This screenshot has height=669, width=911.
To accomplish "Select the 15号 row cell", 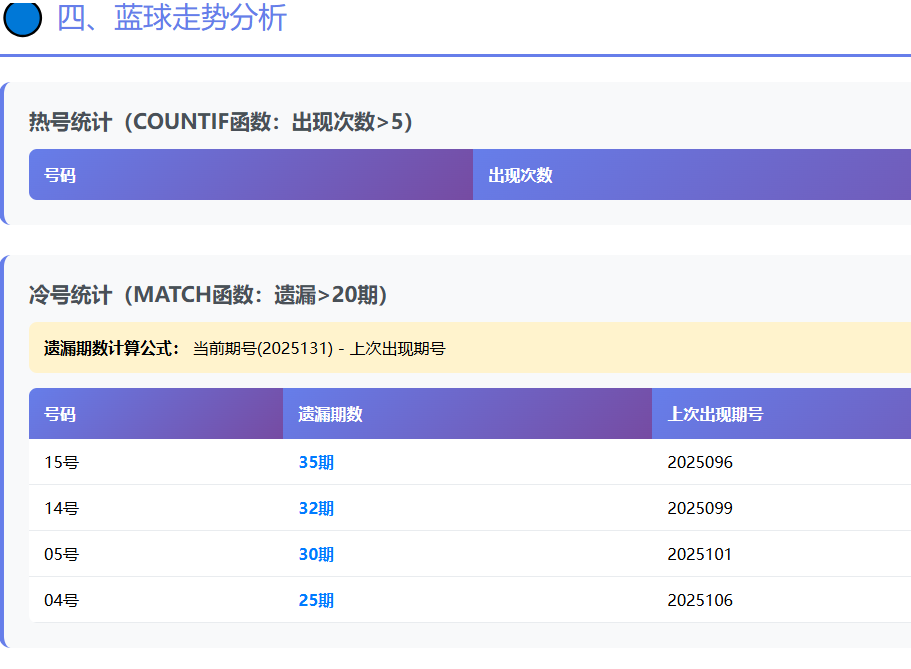I will pos(62,462).
